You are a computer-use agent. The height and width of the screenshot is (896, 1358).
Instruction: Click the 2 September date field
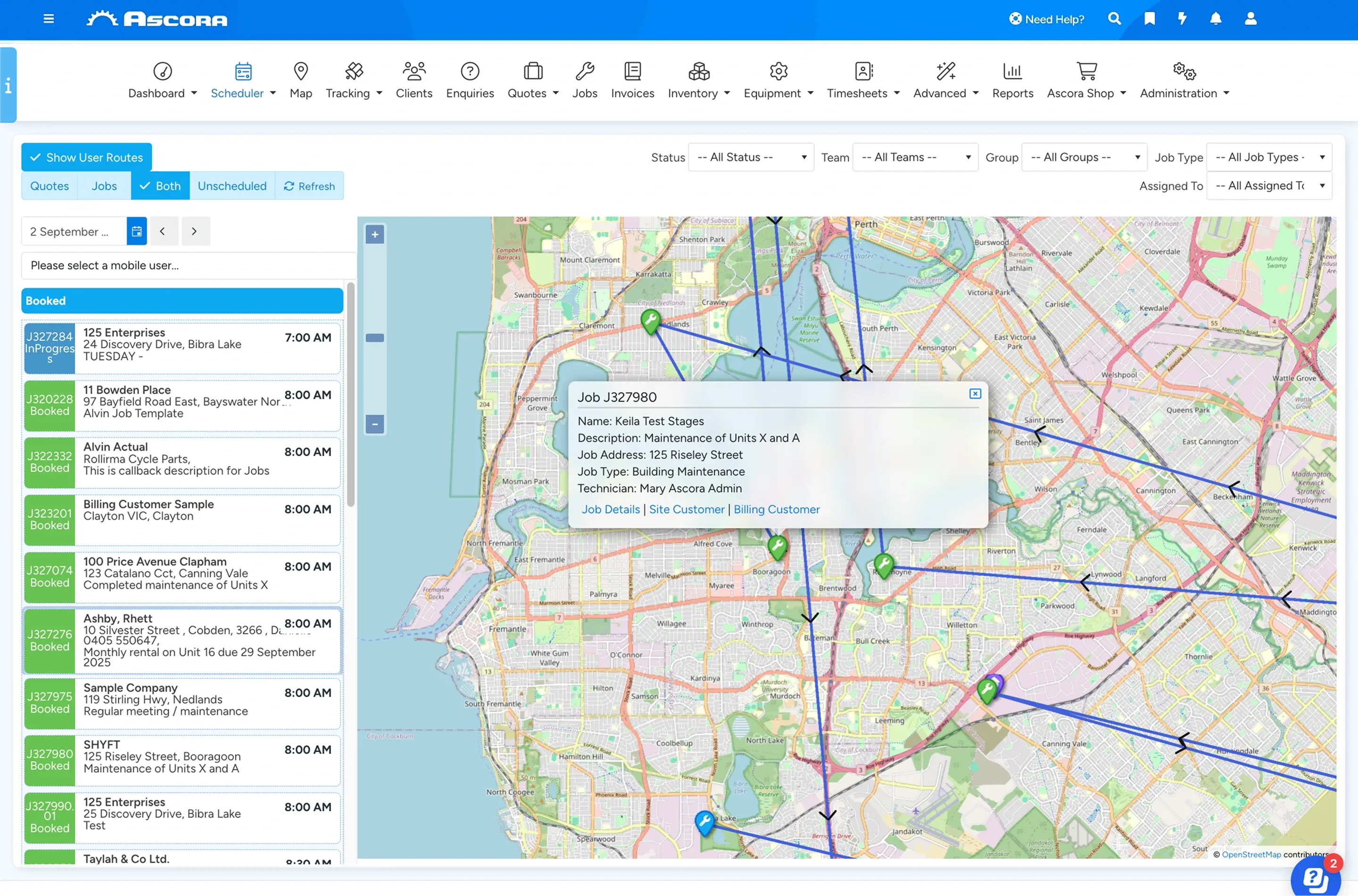pyautogui.click(x=74, y=231)
